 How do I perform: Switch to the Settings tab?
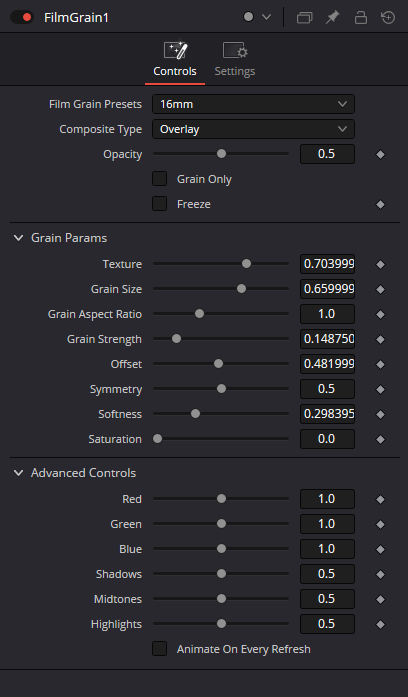click(235, 59)
